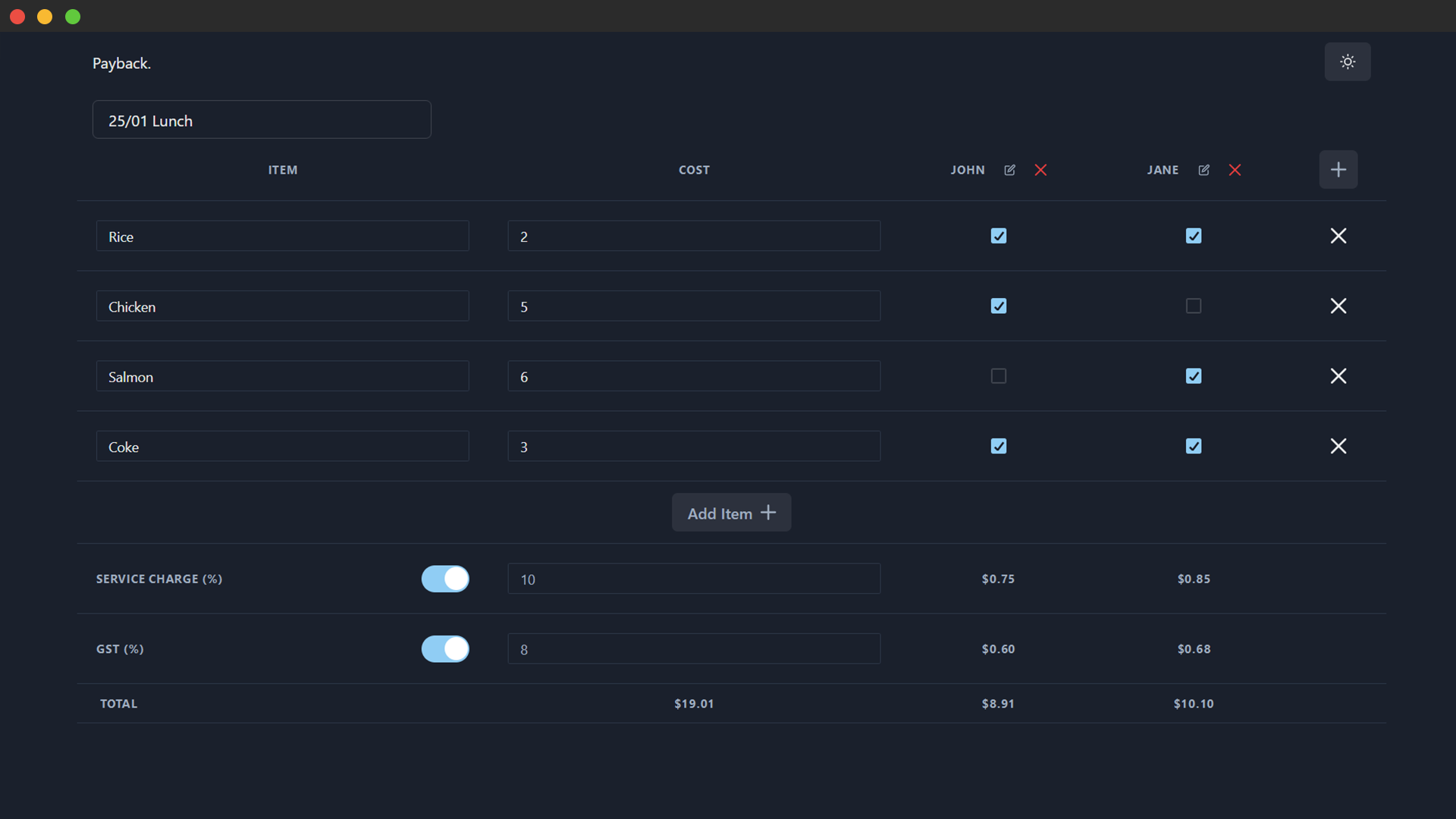Add a new person with plus button
Screen dimensions: 1456x819
pos(1338,169)
